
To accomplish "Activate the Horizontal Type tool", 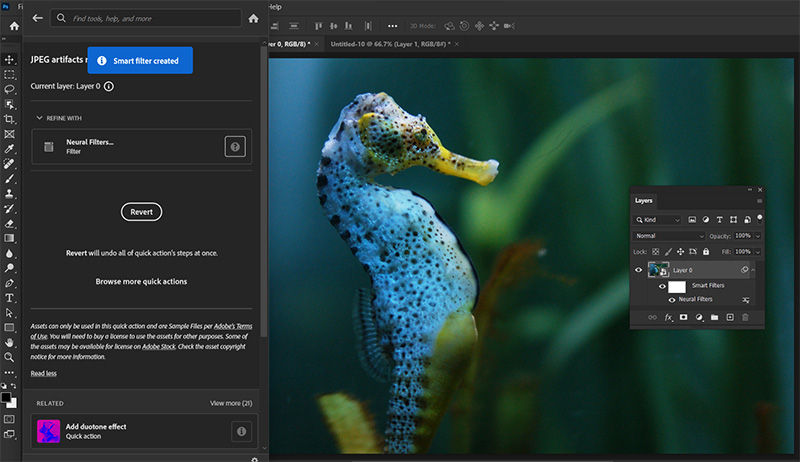I will [x=9, y=298].
